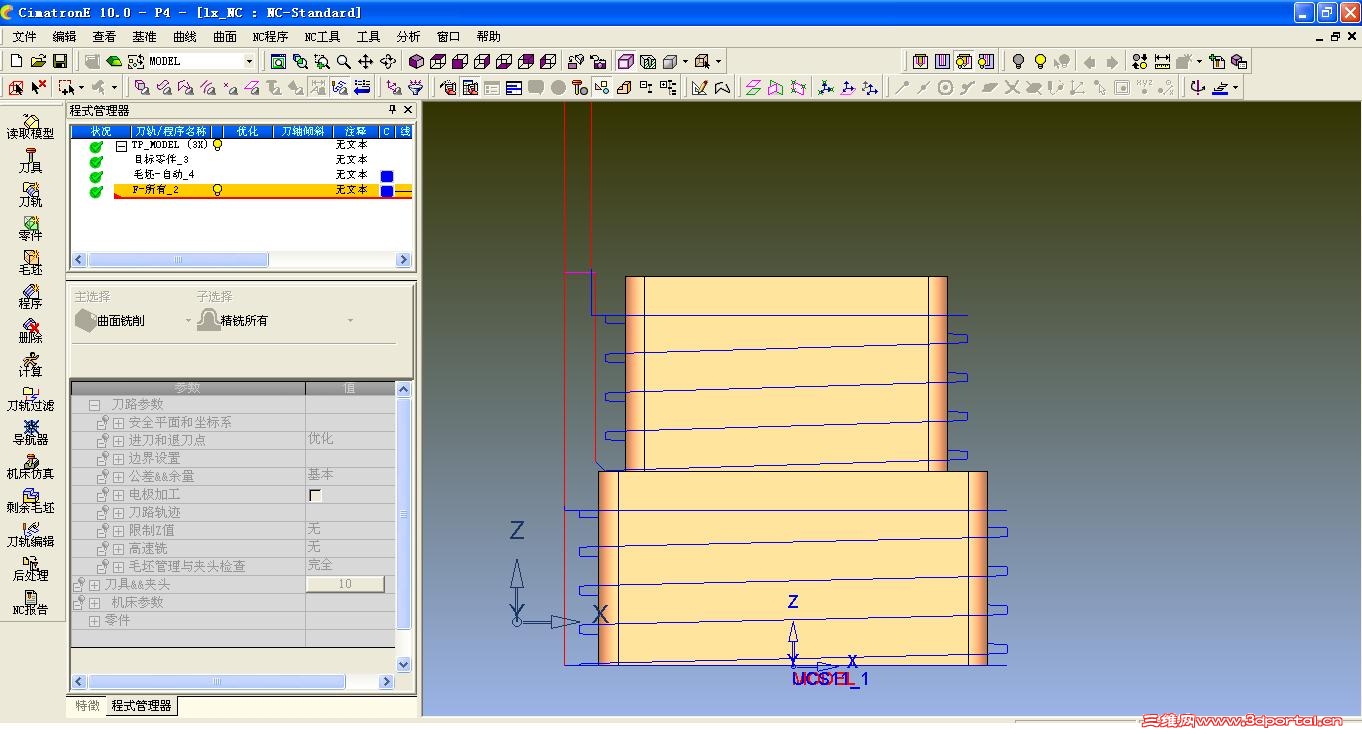Viewport: 1362px width, 734px height.
Task: Click lock icon beside 进刀和退刀点 row
Action: [x=102, y=441]
